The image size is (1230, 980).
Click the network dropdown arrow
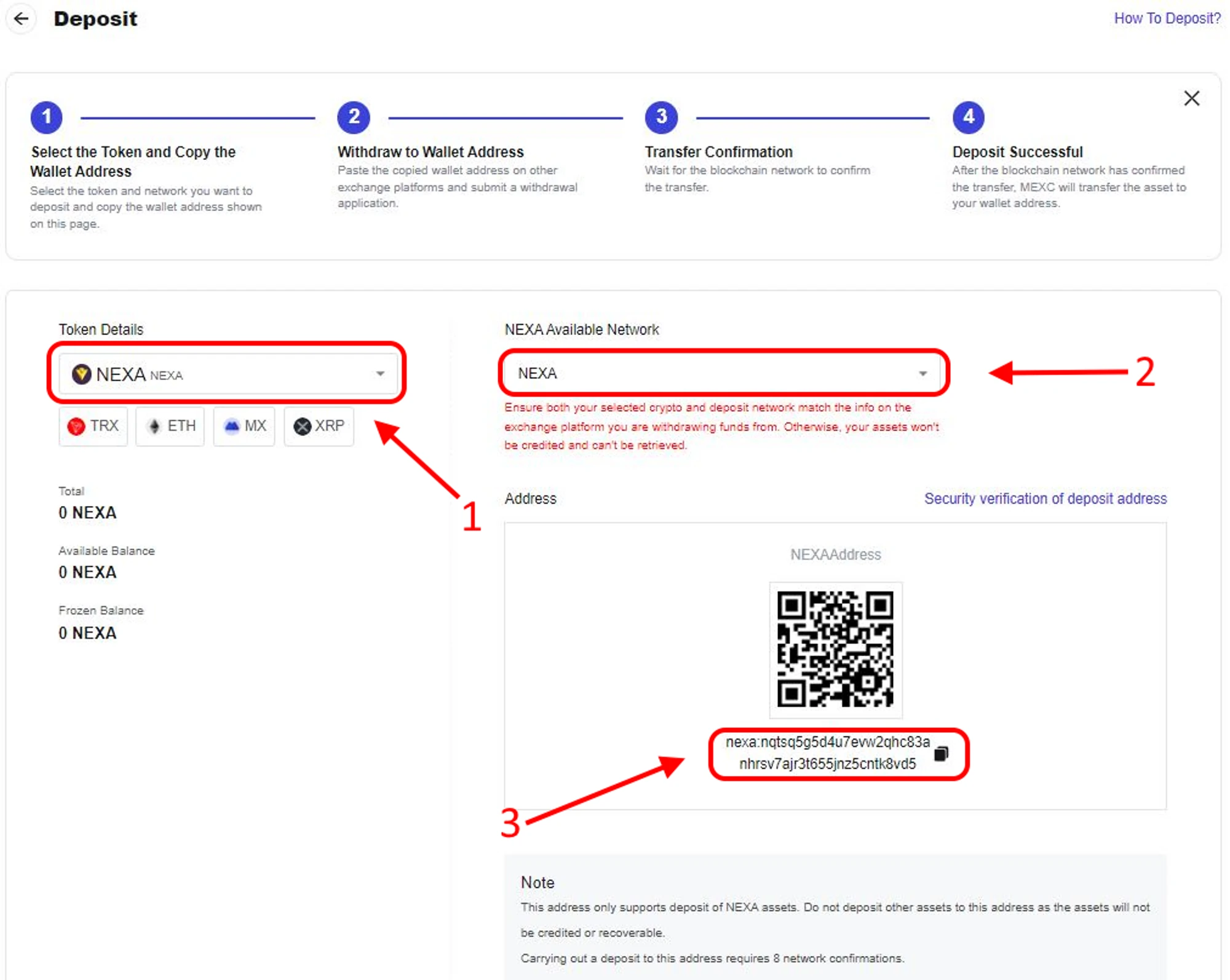[922, 374]
